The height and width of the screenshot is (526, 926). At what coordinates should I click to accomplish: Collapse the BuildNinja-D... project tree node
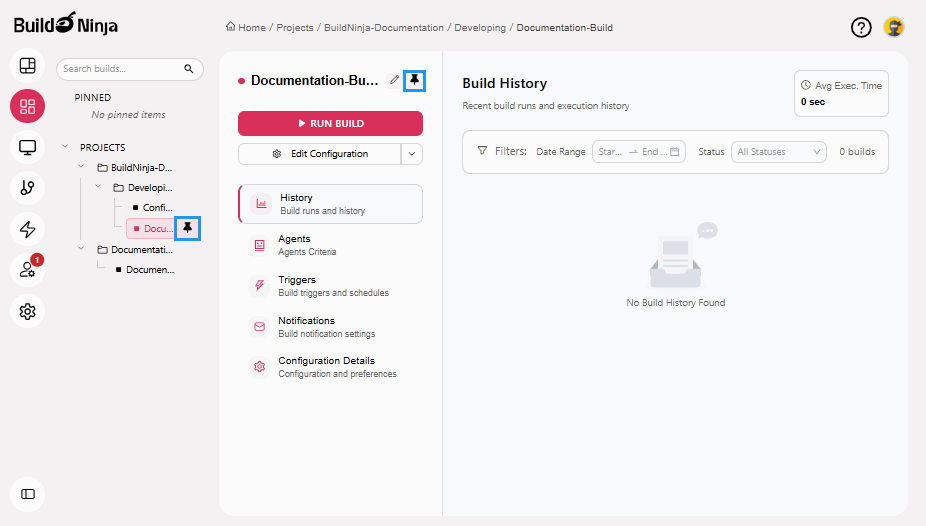point(81,167)
